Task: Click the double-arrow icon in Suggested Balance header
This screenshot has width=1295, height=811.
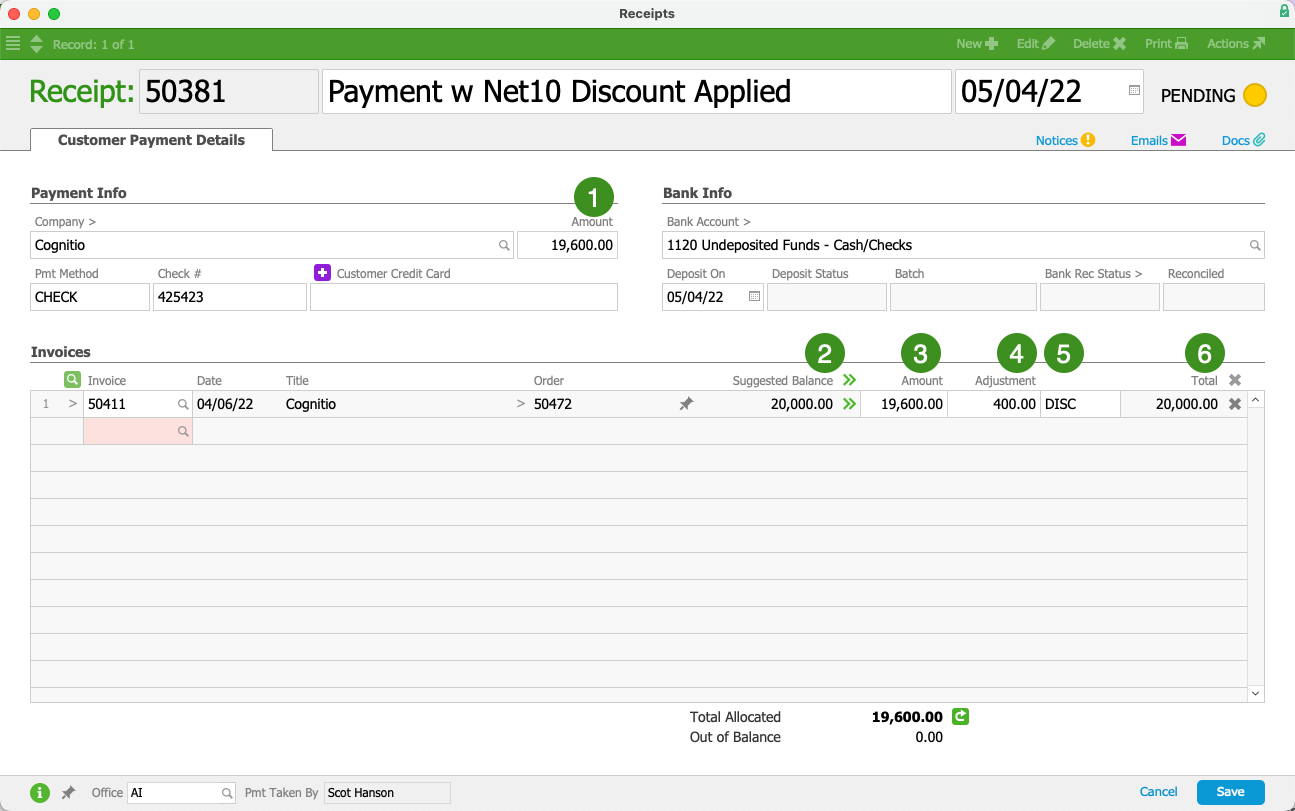Action: coord(850,380)
